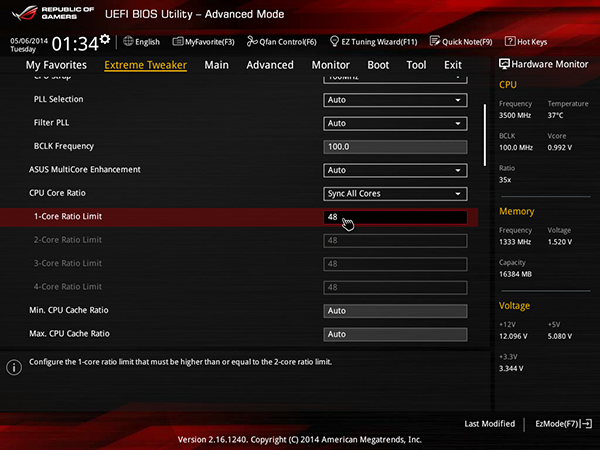Click the 1-Core Ratio Limit value field
This screenshot has width=600, height=450.
click(395, 217)
